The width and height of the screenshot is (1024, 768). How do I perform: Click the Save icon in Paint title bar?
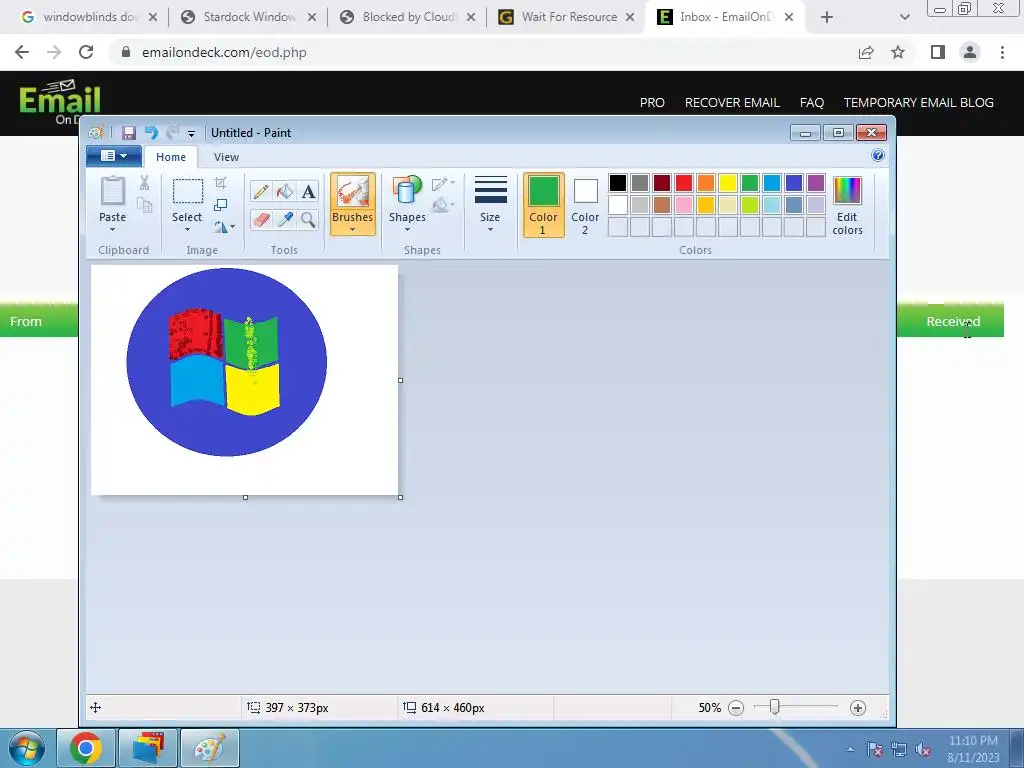click(129, 133)
